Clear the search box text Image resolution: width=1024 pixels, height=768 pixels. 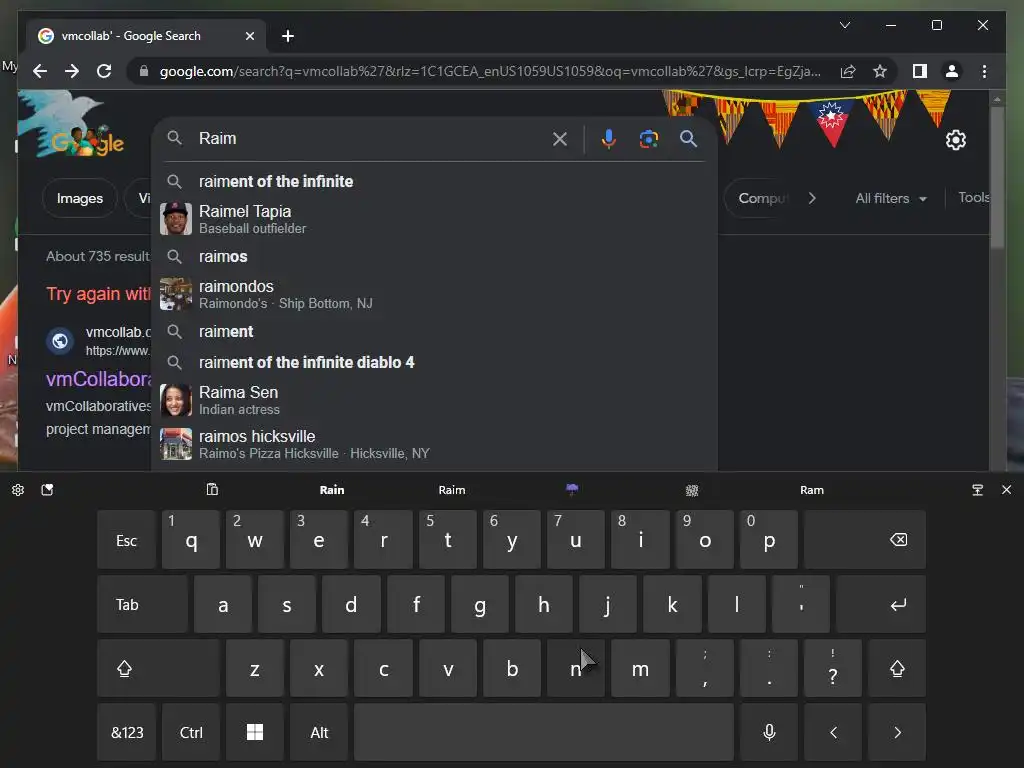[x=560, y=138]
